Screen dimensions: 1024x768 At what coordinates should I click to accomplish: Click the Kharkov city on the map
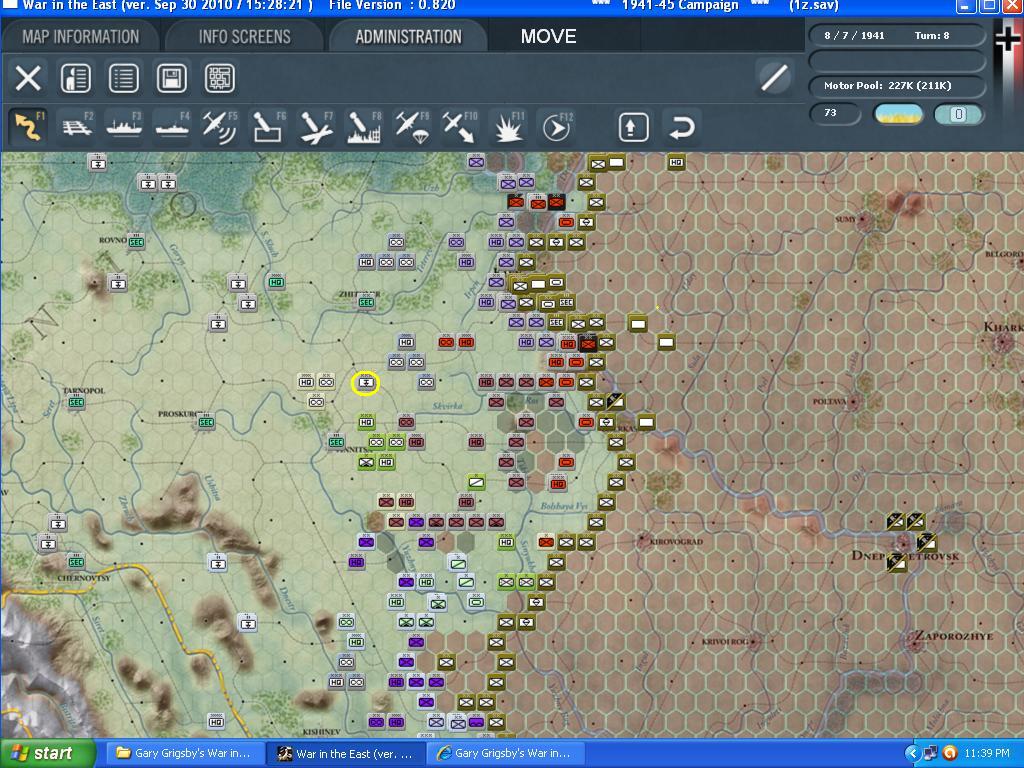pos(1000,341)
